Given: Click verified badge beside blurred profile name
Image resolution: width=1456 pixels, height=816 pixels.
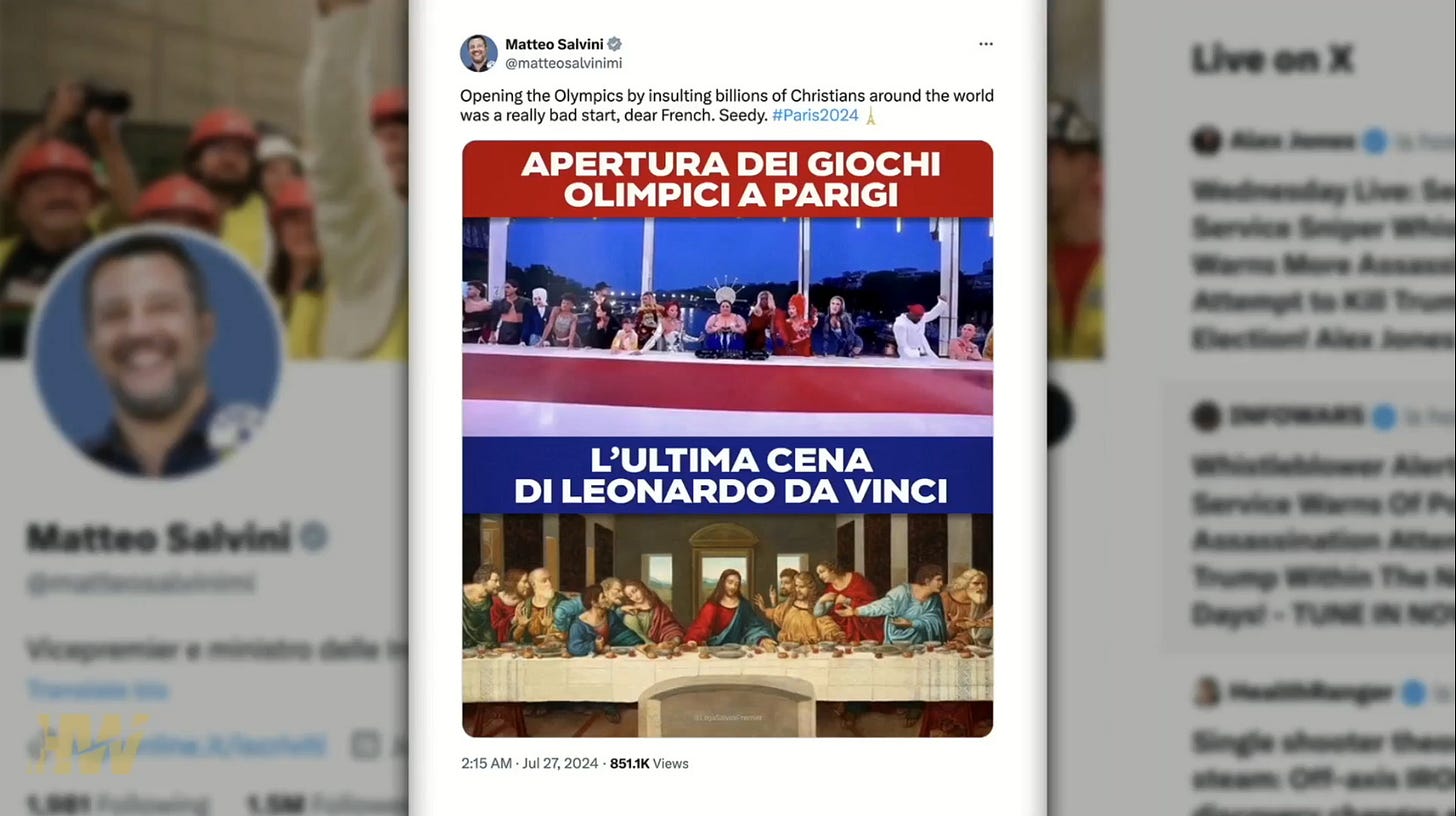Looking at the screenshot, I should 314,538.
